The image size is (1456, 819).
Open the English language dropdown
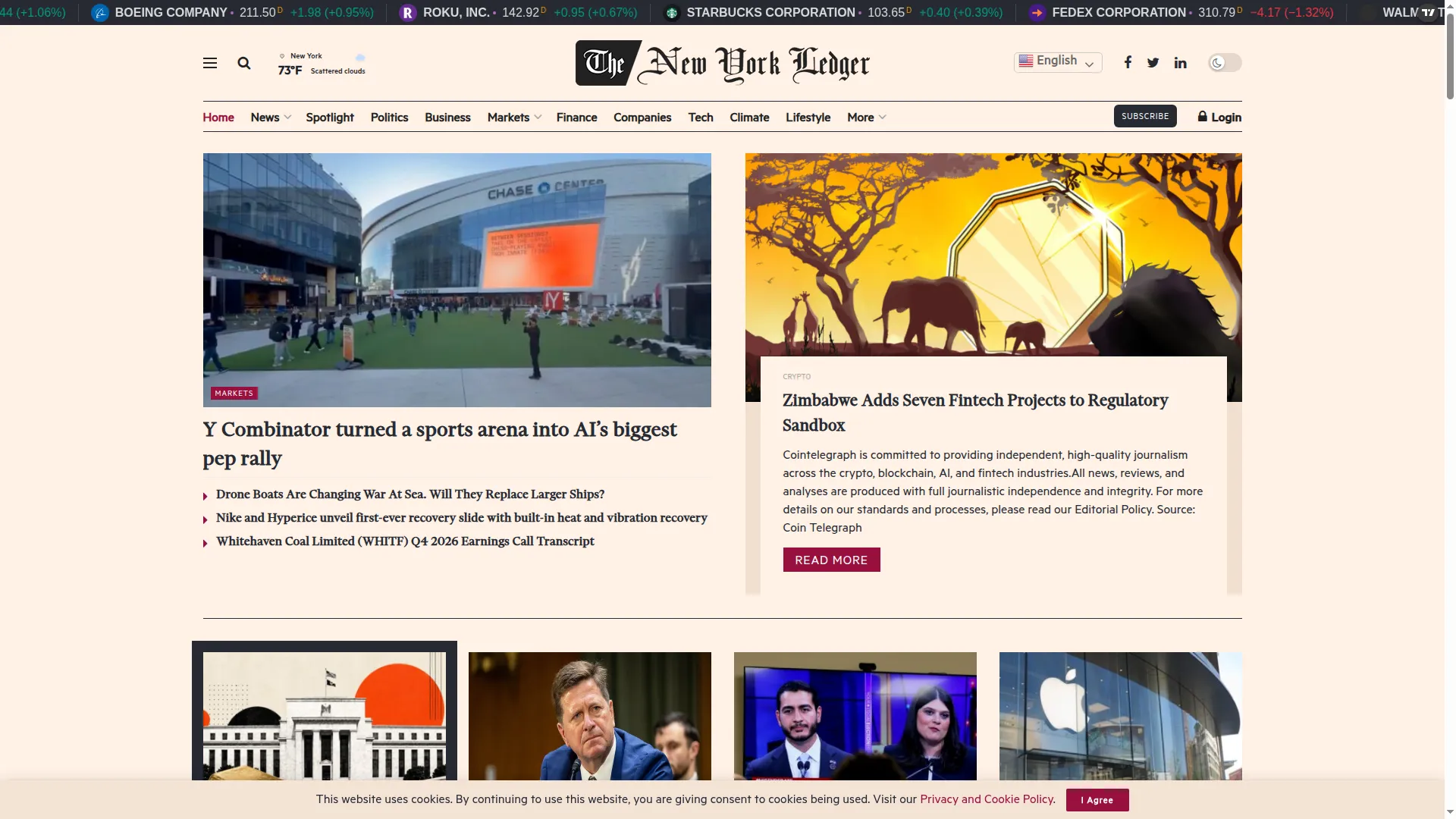[1058, 61]
